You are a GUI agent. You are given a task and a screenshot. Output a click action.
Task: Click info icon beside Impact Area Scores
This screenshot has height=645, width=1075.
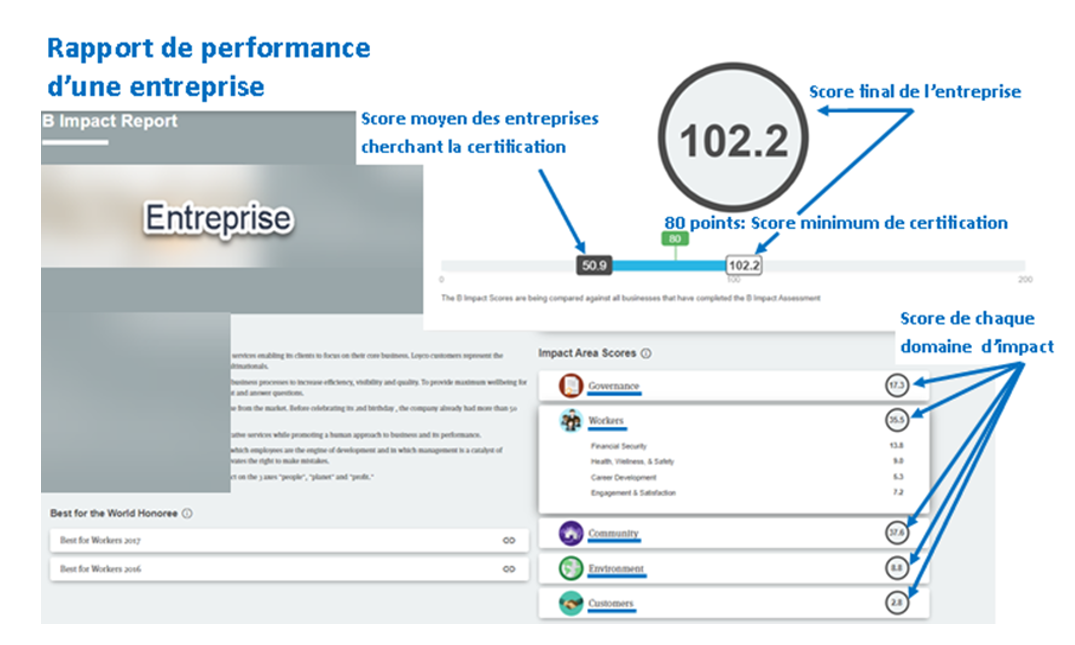coord(646,353)
